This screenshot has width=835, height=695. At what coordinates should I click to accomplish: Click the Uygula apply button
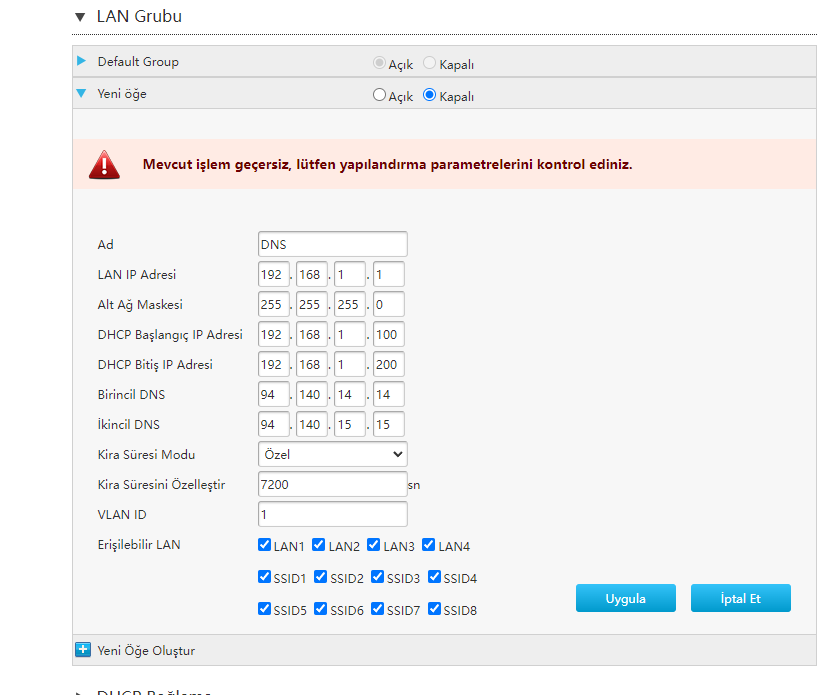626,598
